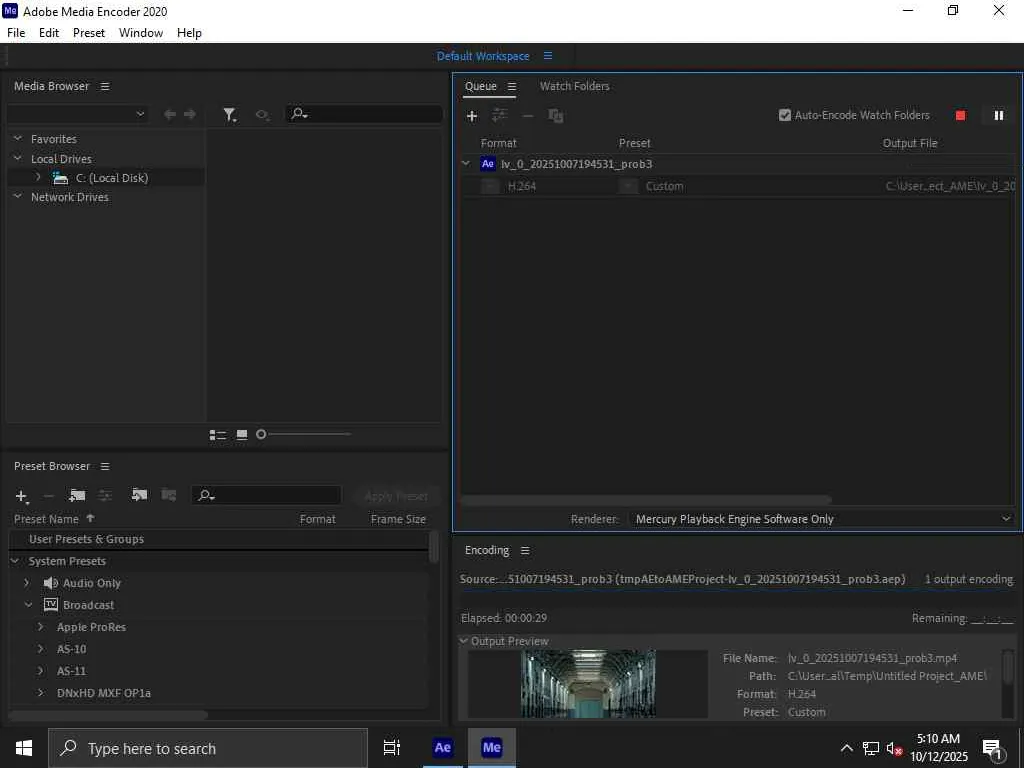Screen dimensions: 1024x768
Task: Collapse the System Presets group
Action: pos(15,562)
